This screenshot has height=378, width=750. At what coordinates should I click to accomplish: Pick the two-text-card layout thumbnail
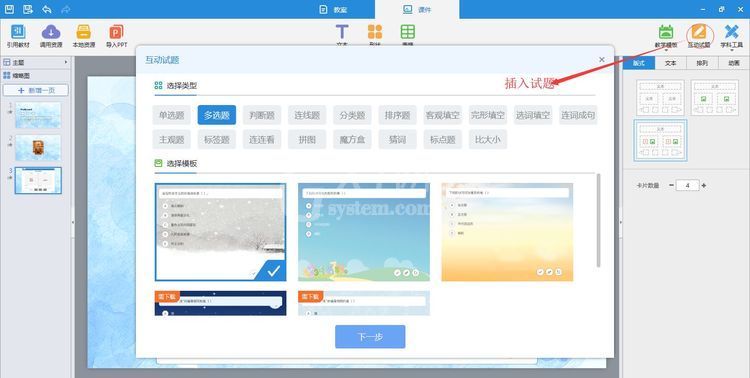(x=660, y=98)
